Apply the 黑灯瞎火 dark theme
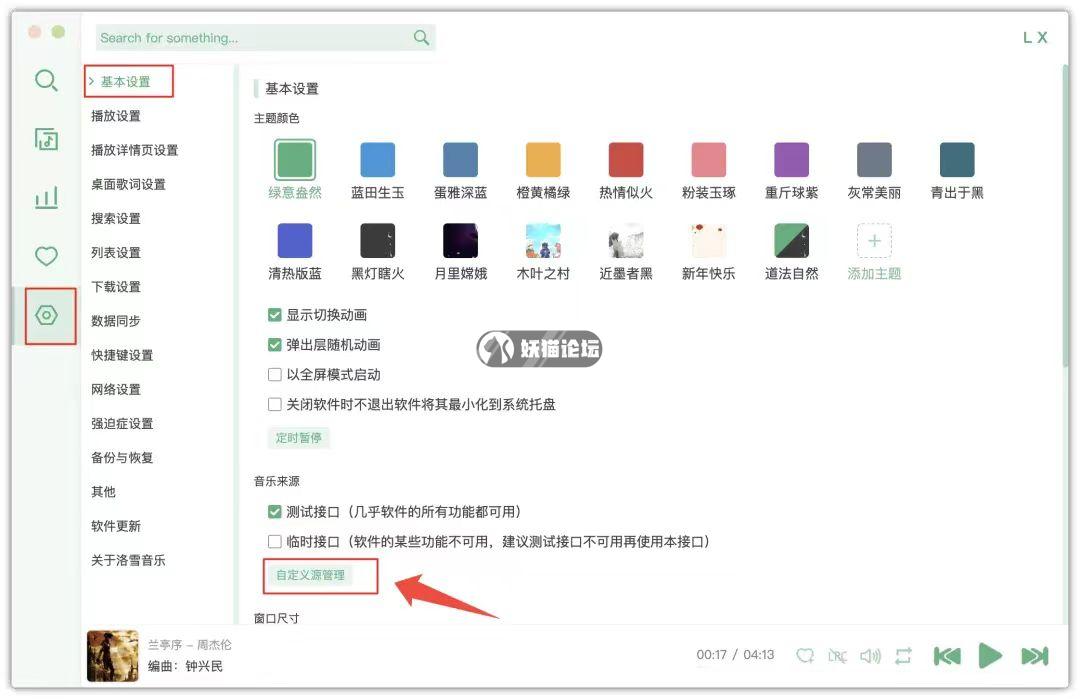1080x699 pixels. click(x=377, y=241)
